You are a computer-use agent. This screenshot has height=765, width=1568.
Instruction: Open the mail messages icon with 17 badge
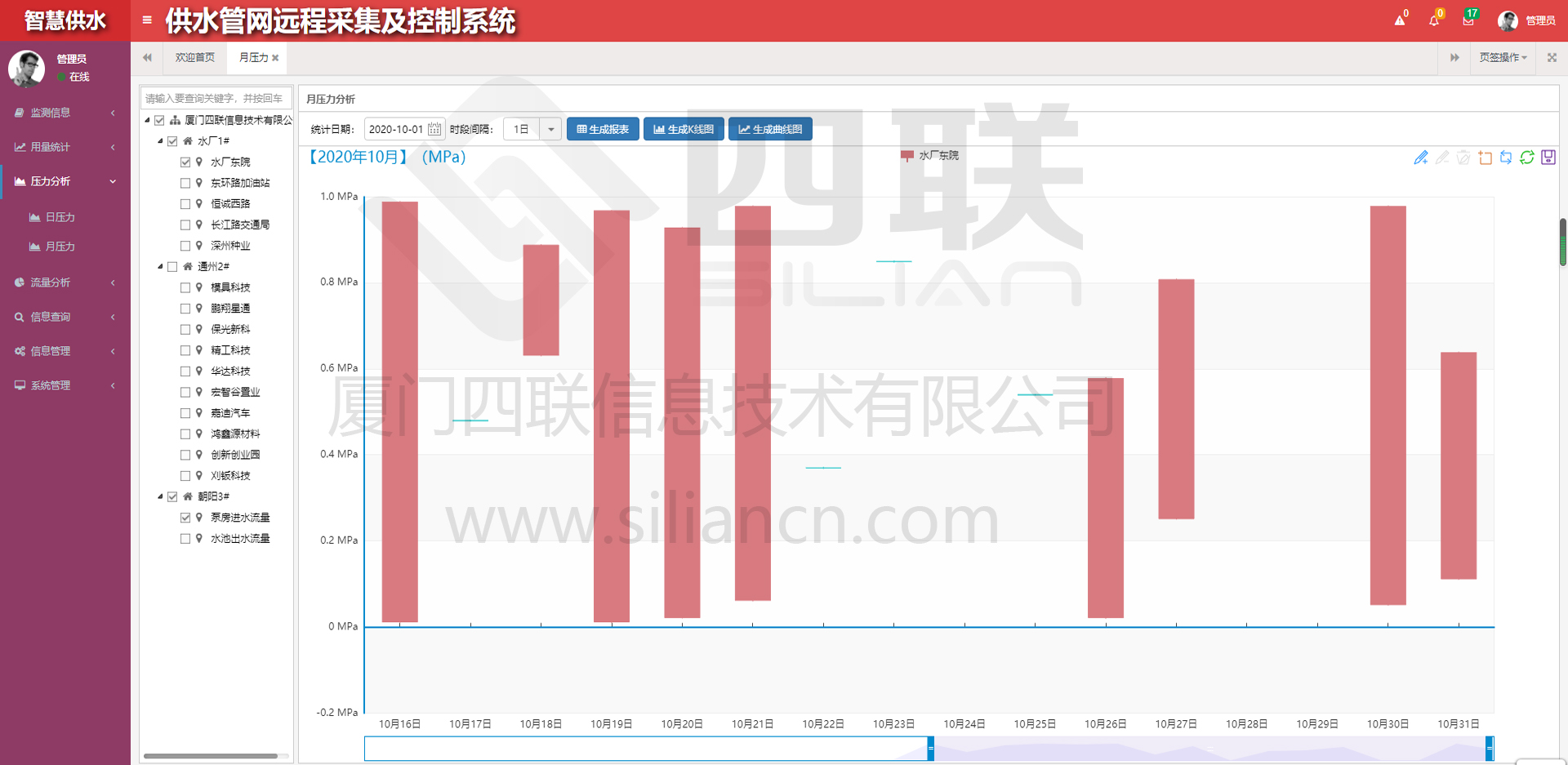[1468, 20]
